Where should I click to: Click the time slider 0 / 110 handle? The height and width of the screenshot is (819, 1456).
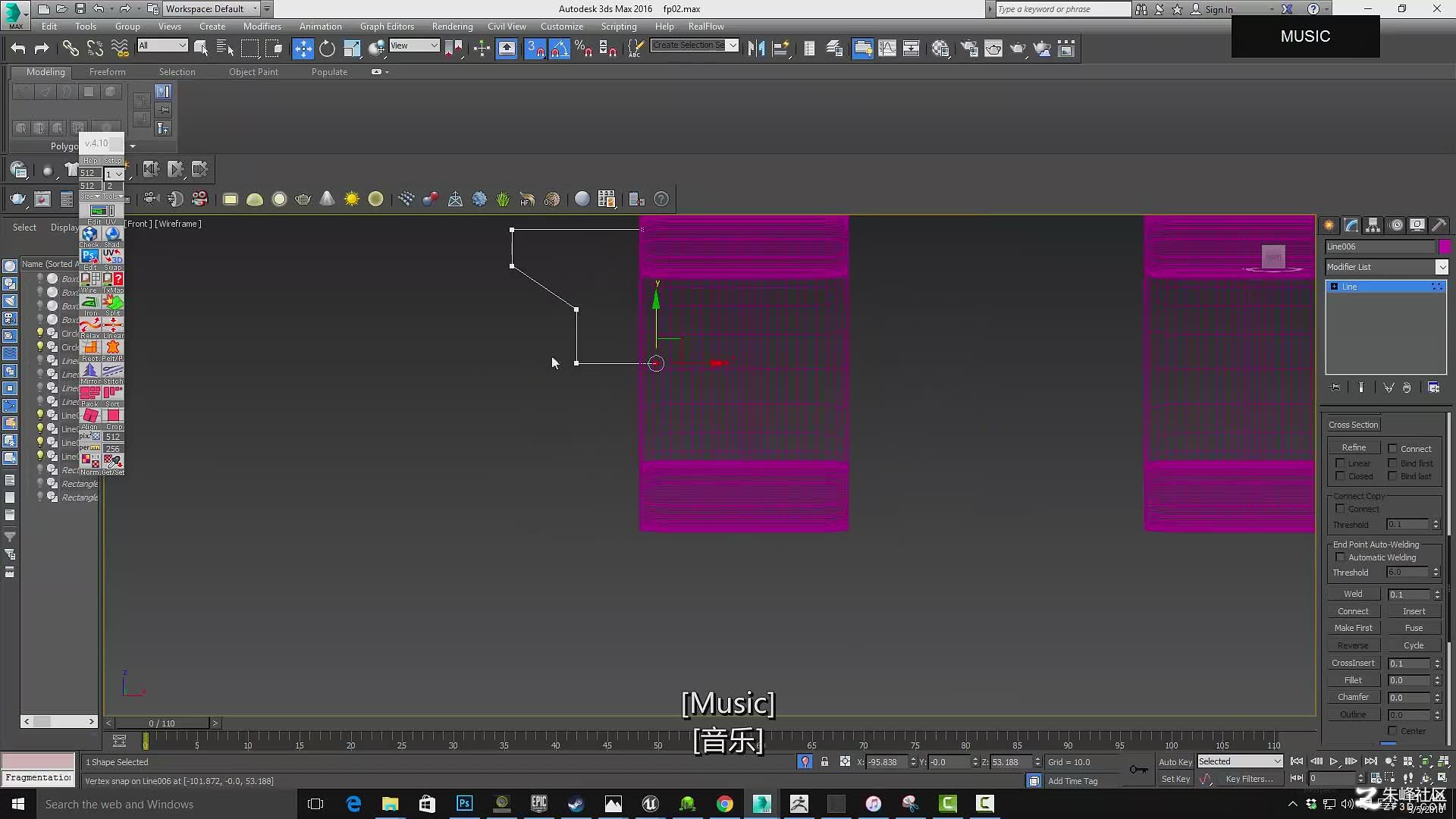pos(162,723)
